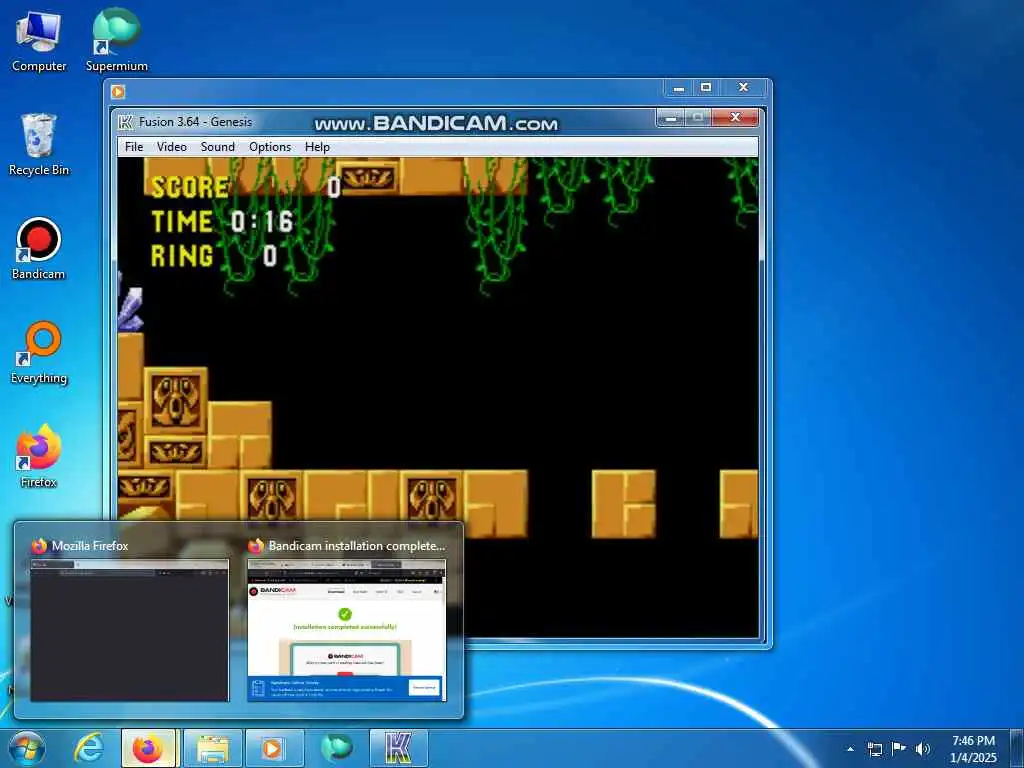Image resolution: width=1024 pixels, height=768 pixels.
Task: Launch Internet Explorer from the taskbar
Action: (88, 748)
